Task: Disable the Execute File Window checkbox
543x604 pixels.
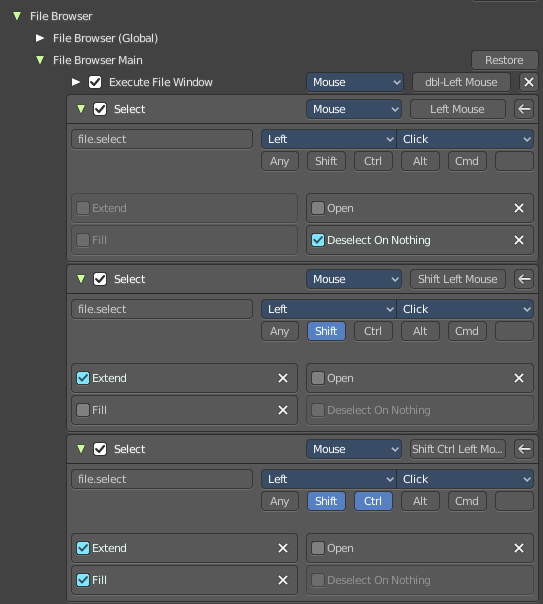Action: tap(95, 82)
